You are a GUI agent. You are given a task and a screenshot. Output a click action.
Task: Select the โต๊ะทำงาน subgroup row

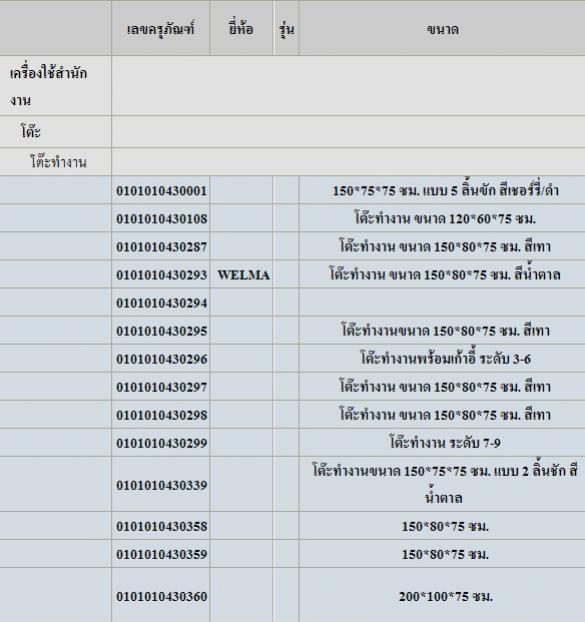[292, 162]
